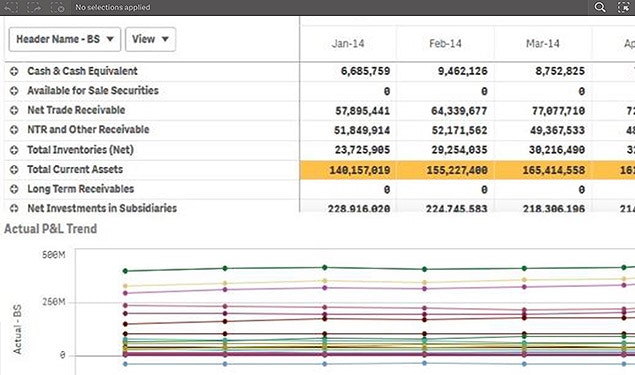
Task: Expand the Total Inventories (Net) row
Action: coord(14,150)
